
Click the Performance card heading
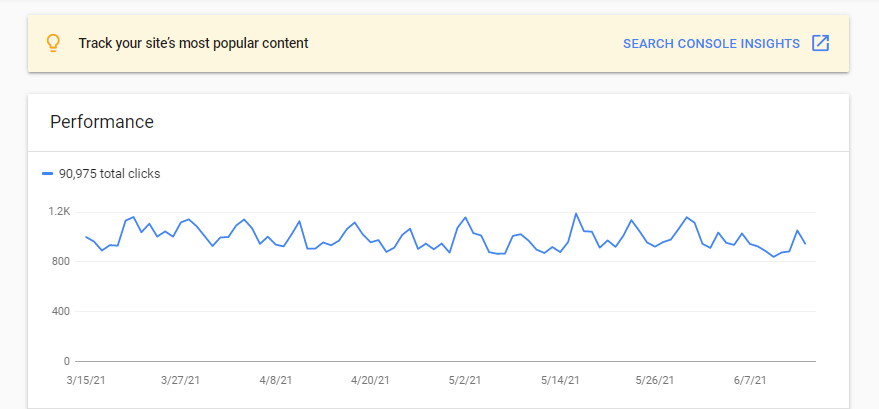point(102,122)
